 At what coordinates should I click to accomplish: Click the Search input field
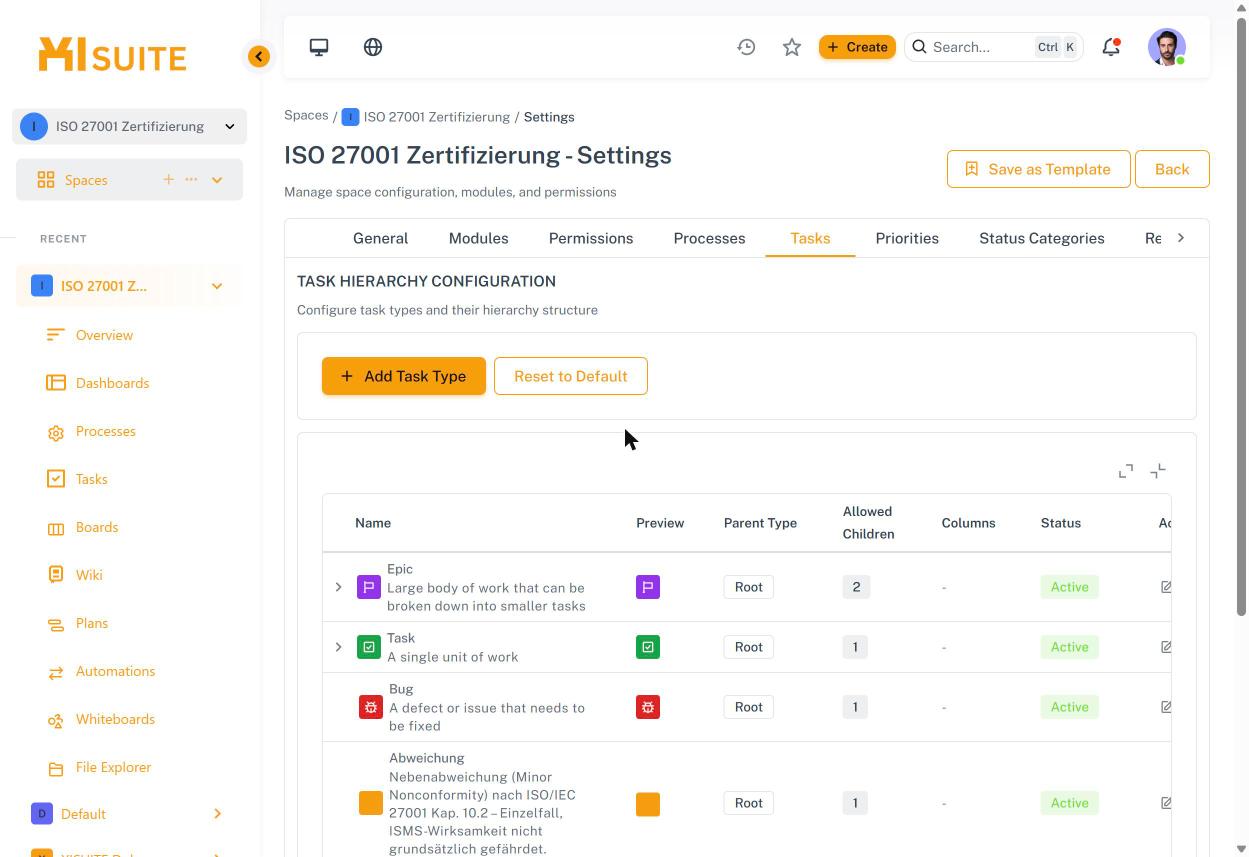[994, 47]
